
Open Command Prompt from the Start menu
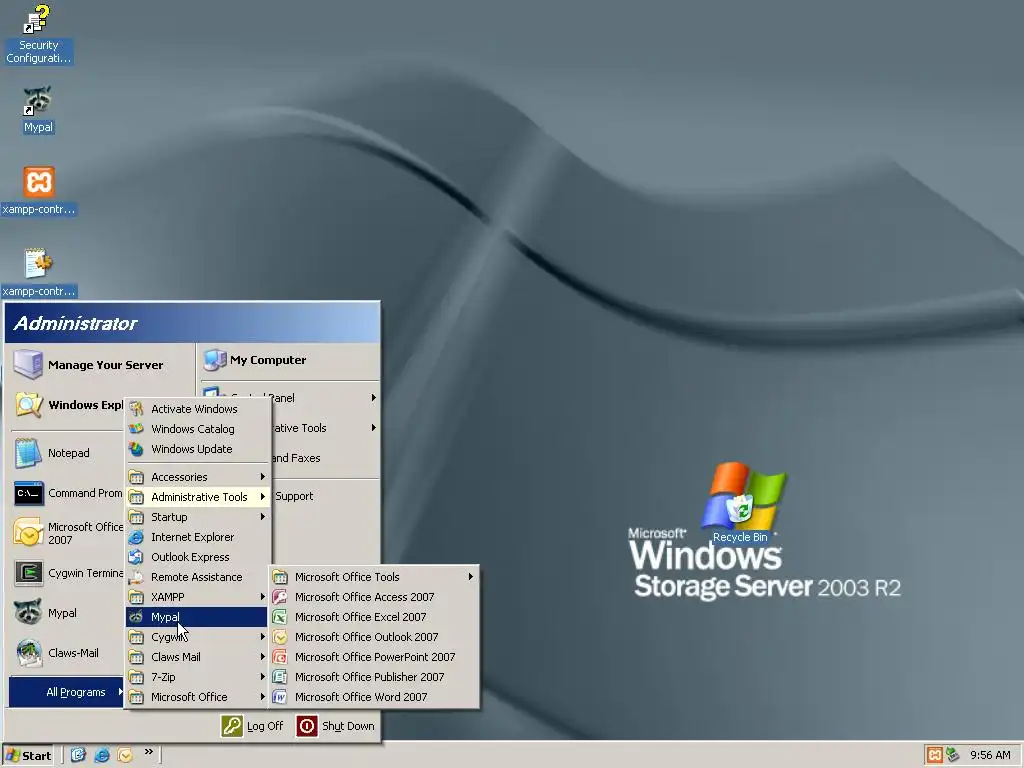pos(68,493)
